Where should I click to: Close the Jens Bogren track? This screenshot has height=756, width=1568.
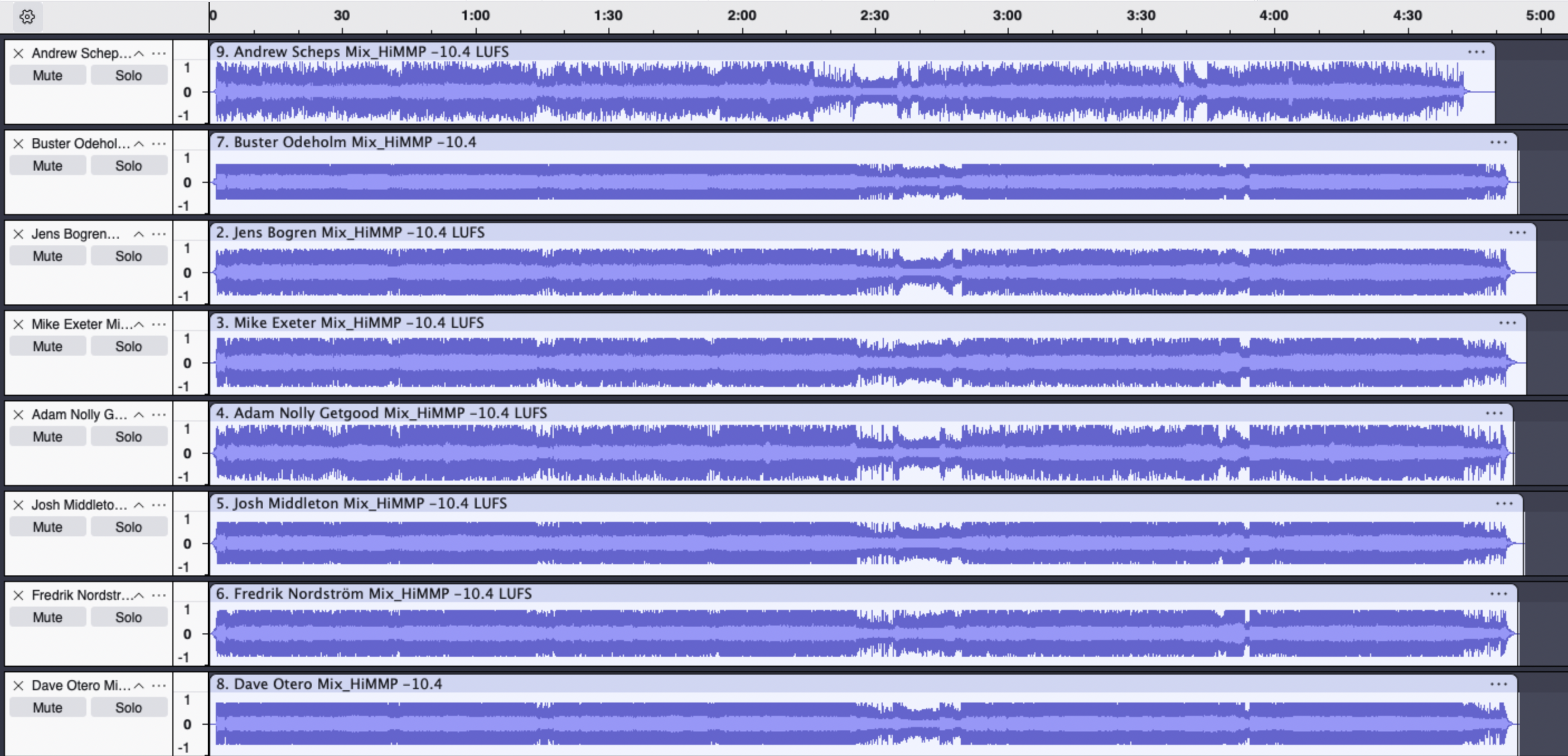tap(18, 234)
